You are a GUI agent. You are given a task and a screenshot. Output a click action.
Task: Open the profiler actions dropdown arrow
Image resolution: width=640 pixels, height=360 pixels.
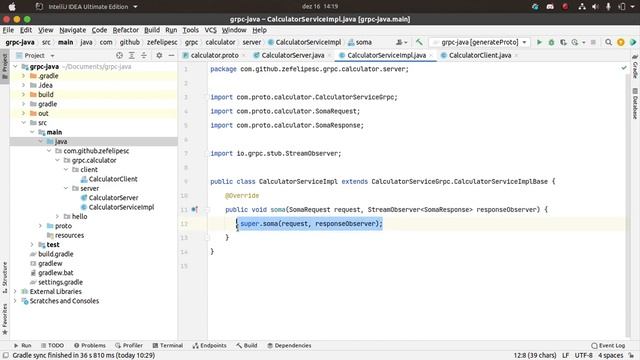[583, 42]
